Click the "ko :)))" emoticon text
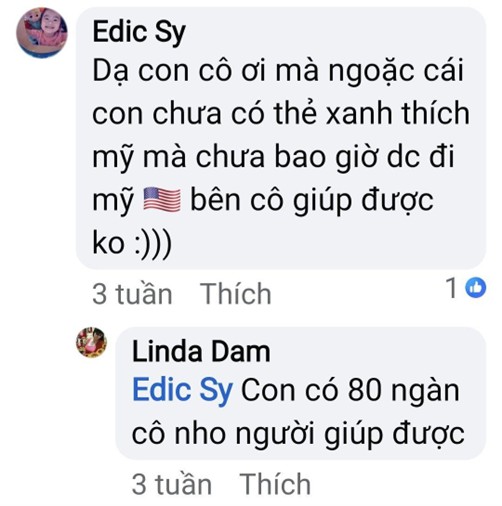 click(132, 243)
